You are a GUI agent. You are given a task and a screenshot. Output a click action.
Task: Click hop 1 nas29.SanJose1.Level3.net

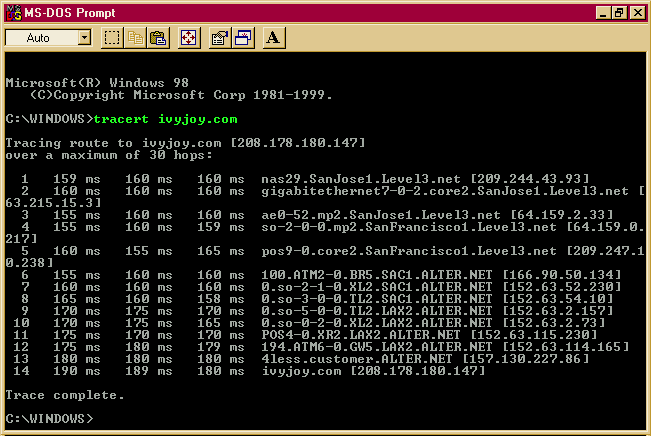pyautogui.click(x=361, y=179)
